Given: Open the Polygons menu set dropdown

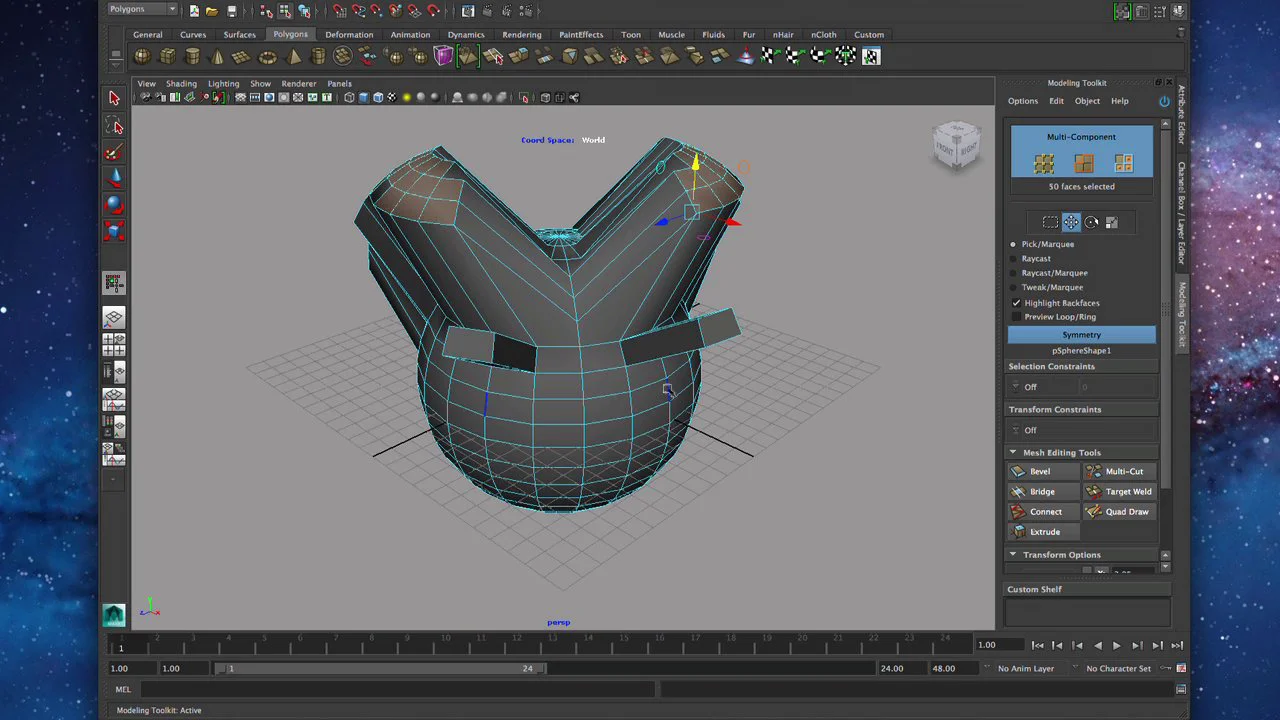Looking at the screenshot, I should [141, 9].
